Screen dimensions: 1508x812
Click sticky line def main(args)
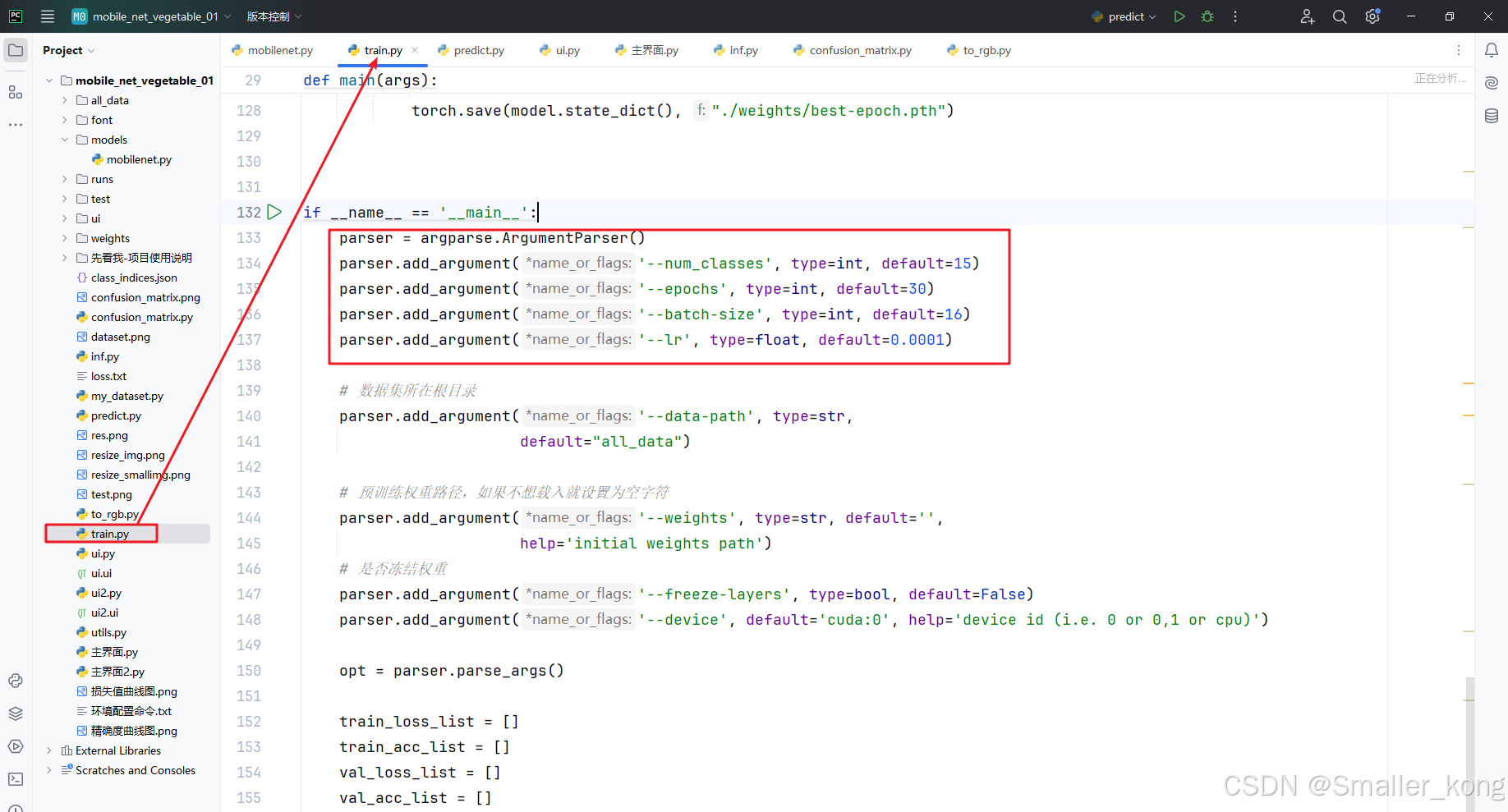coord(370,80)
